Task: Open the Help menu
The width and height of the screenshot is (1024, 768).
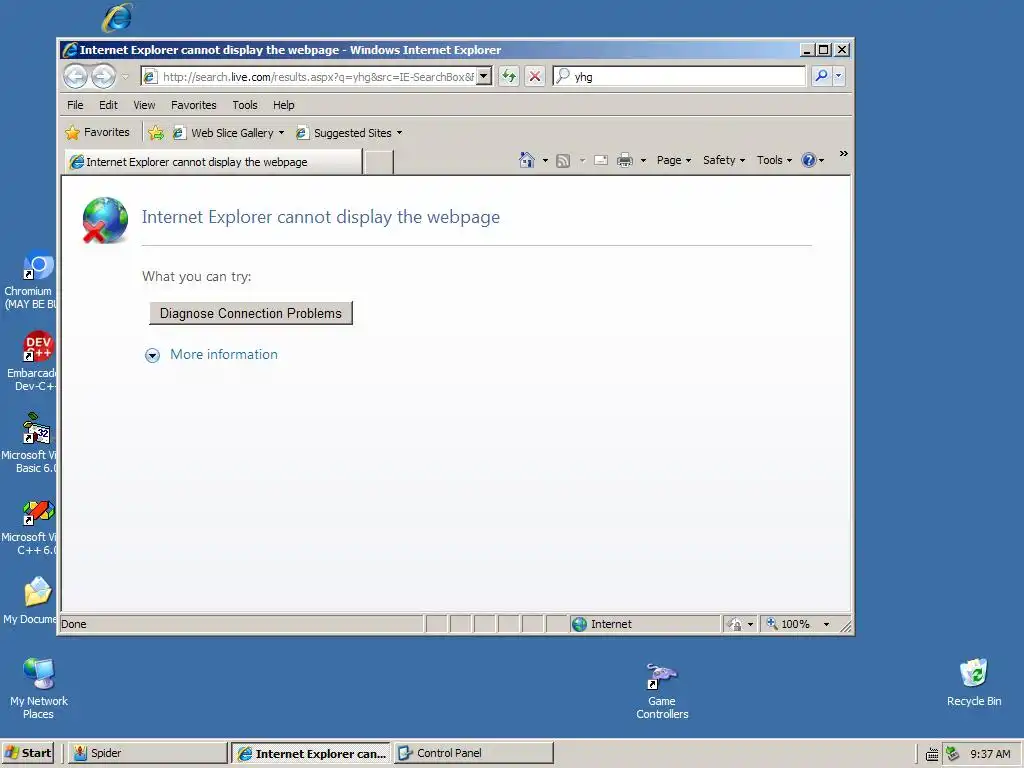Action: point(283,105)
